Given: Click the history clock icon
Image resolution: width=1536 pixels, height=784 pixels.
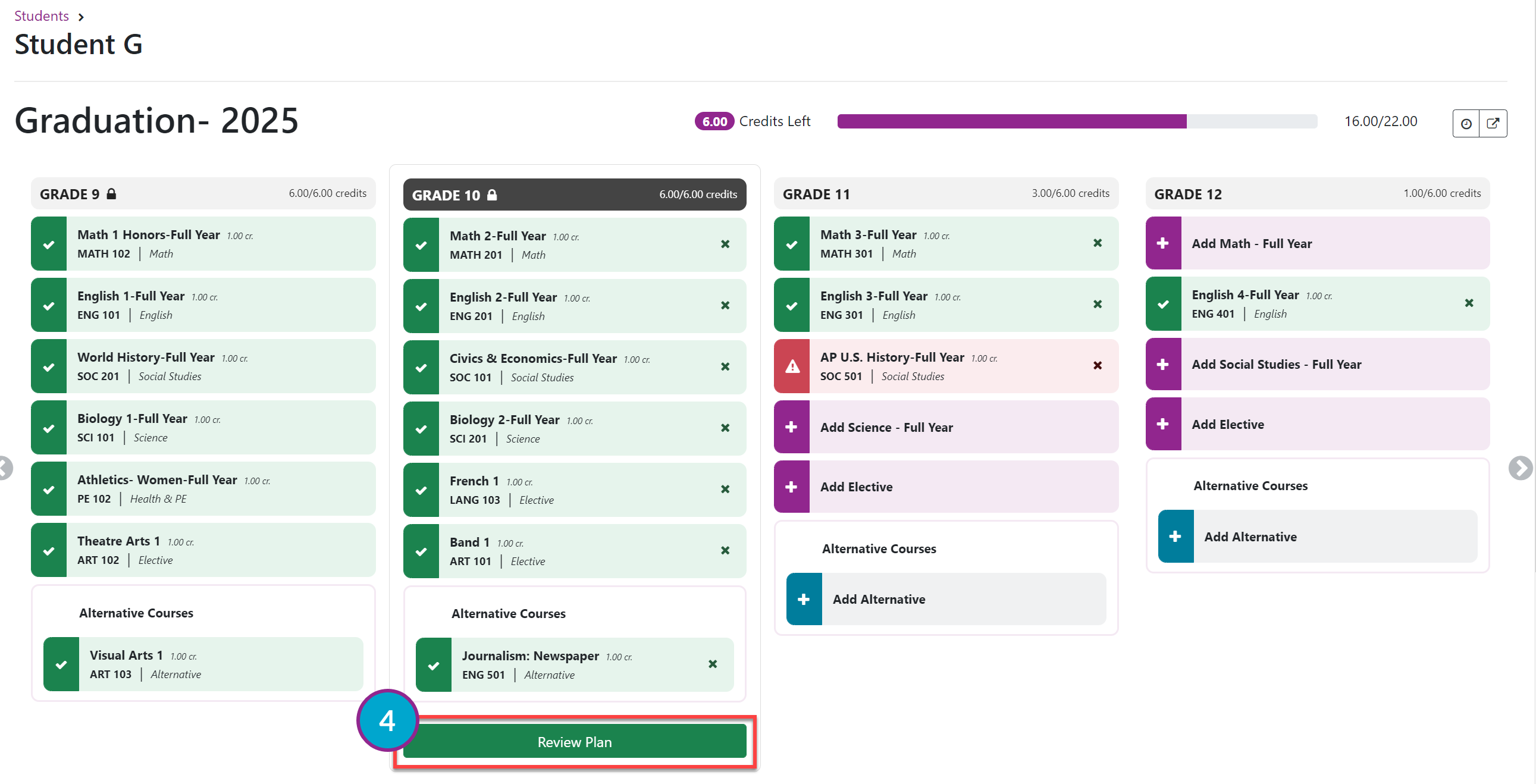Looking at the screenshot, I should 1466,123.
